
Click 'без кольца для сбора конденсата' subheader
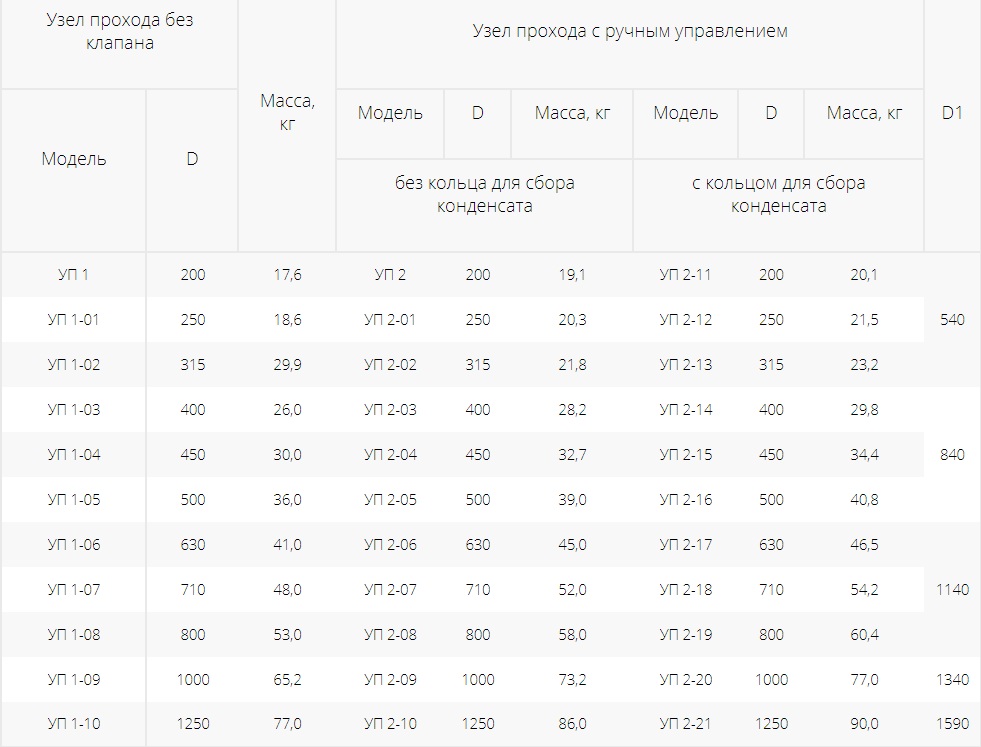(x=484, y=194)
